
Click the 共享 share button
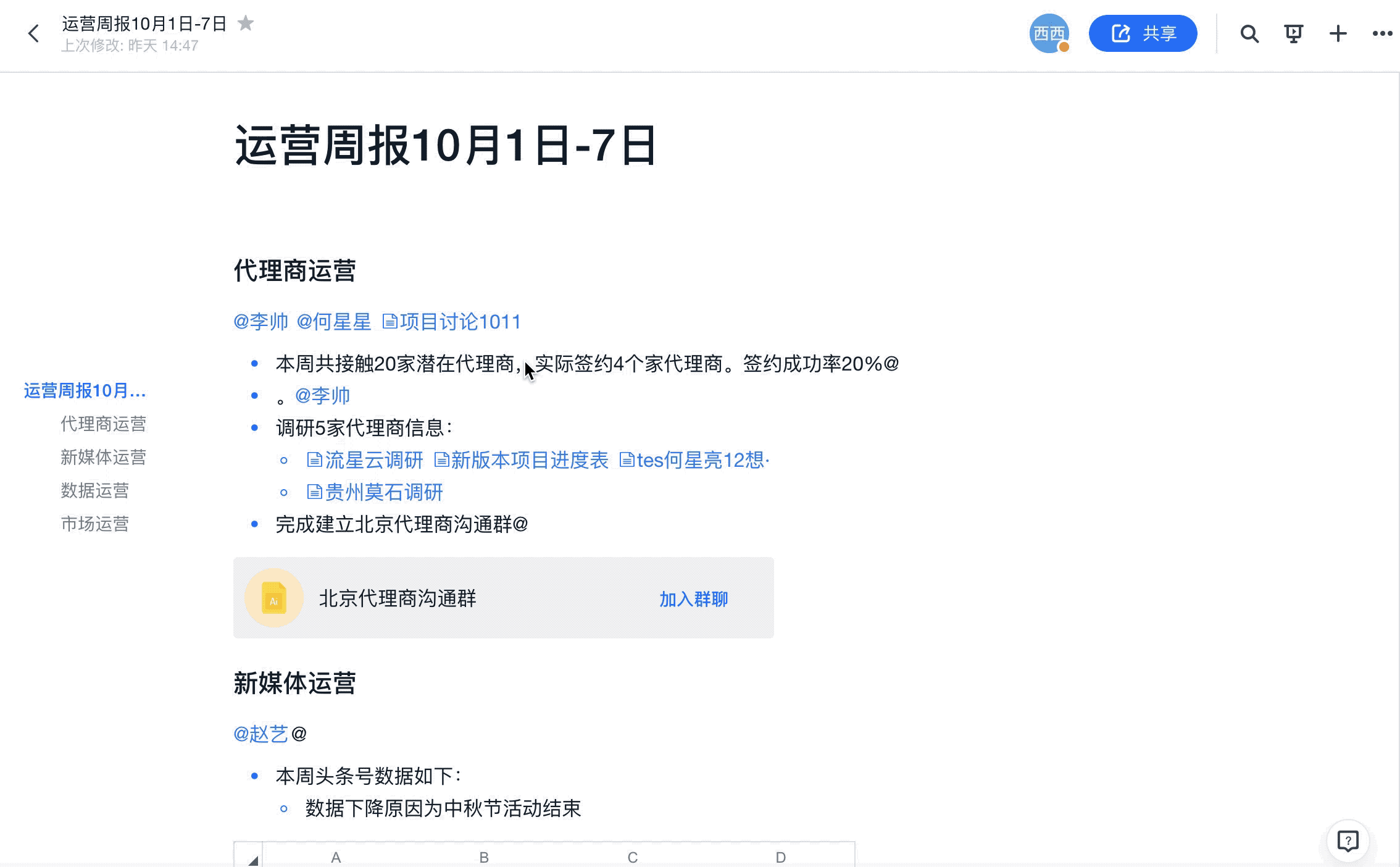1143,33
